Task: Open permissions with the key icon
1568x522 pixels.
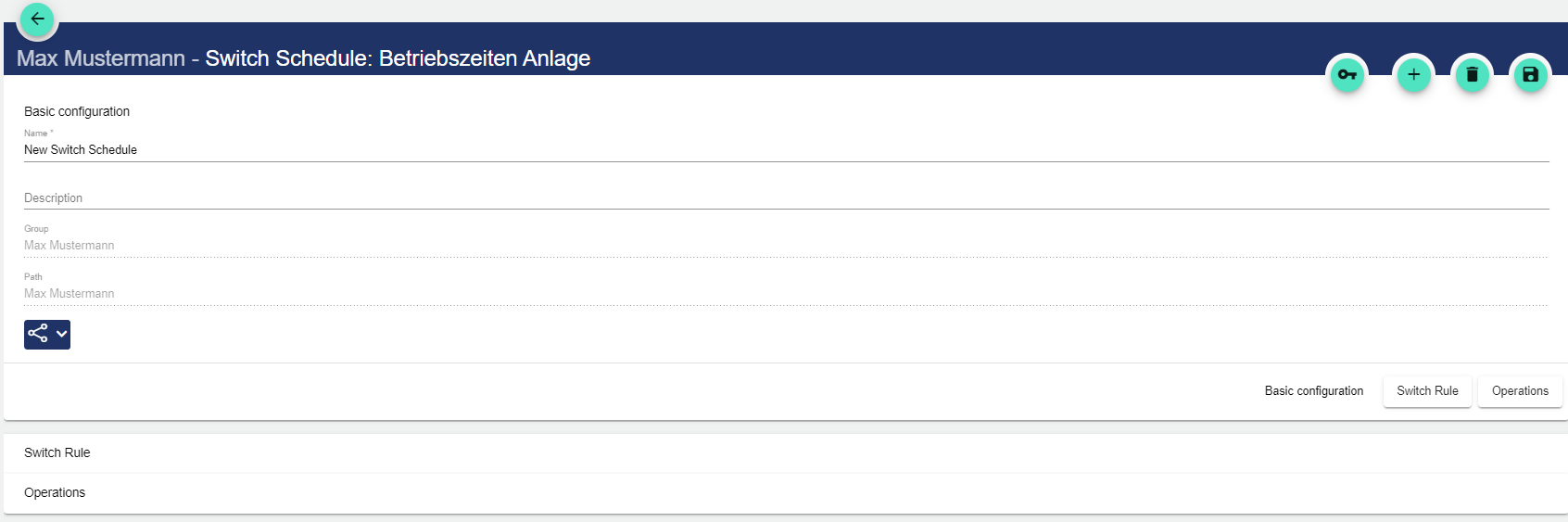Action: coord(1347,75)
